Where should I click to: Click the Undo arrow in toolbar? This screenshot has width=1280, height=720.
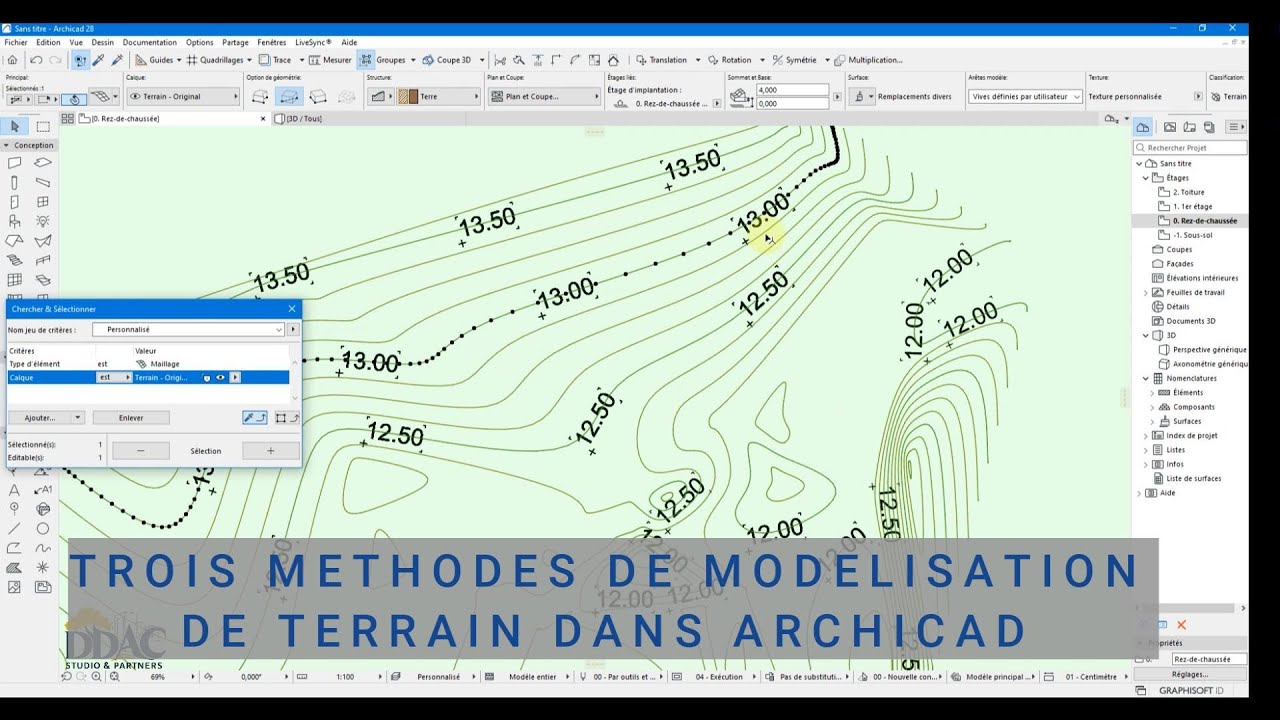point(36,60)
